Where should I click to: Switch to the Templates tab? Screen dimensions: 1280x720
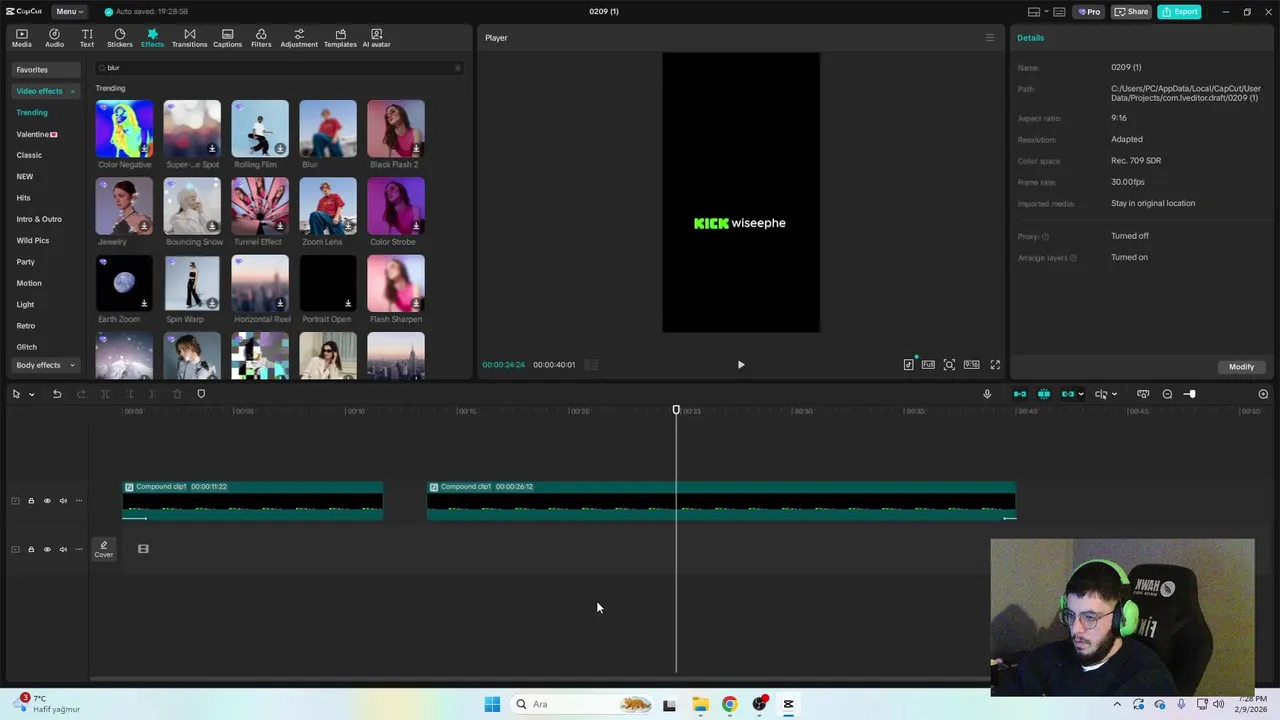point(340,38)
